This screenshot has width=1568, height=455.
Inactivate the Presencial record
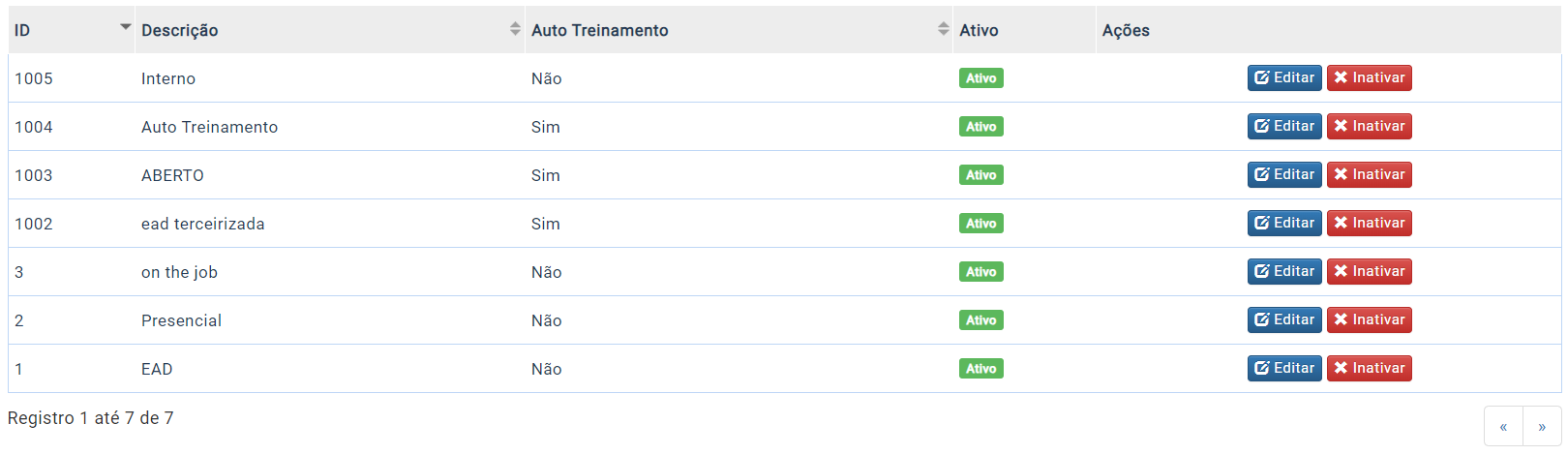coord(1369,319)
